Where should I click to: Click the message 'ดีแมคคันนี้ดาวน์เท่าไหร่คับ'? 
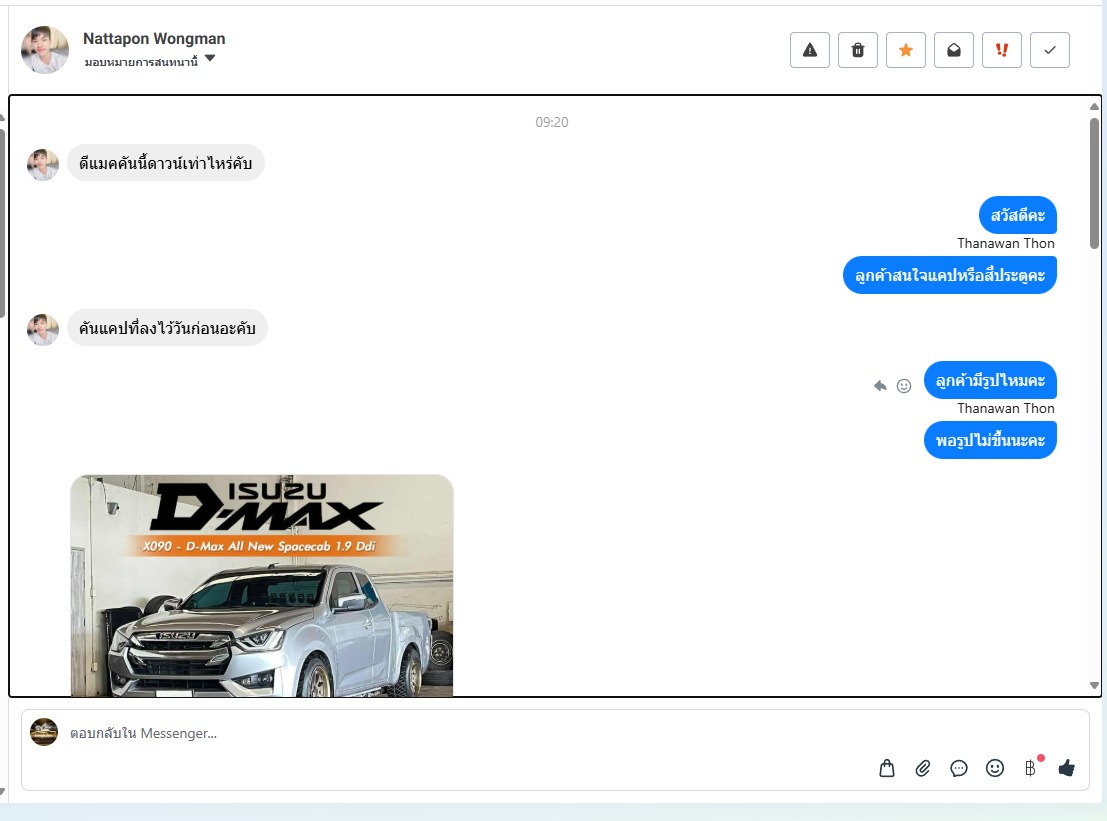click(x=166, y=163)
